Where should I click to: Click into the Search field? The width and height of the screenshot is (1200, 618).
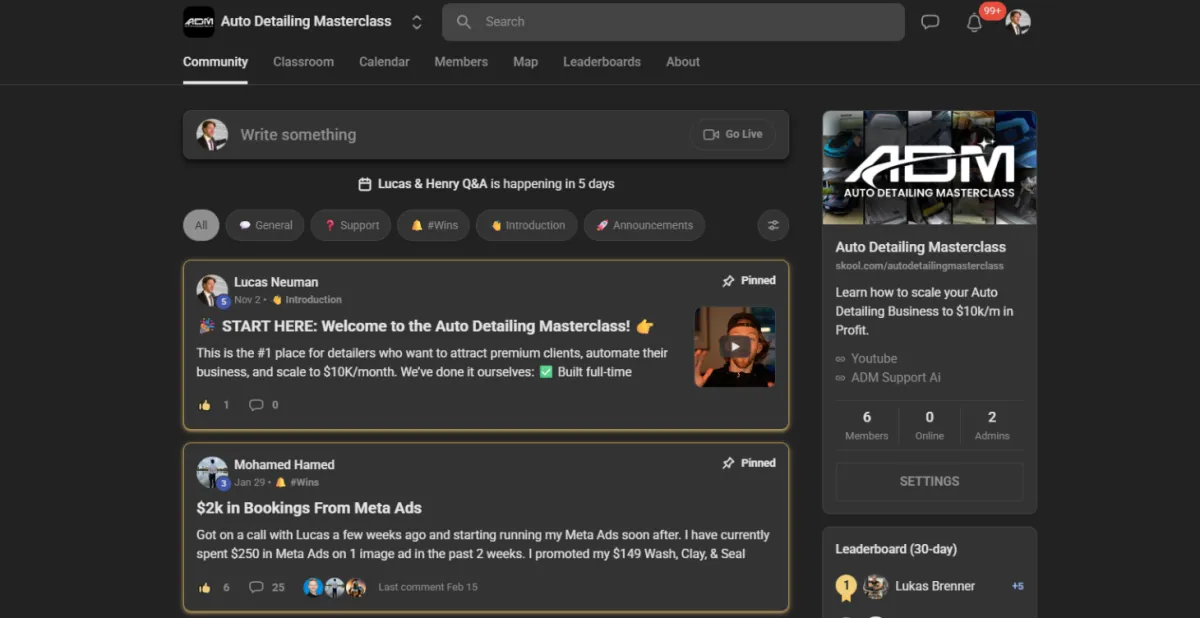point(673,22)
